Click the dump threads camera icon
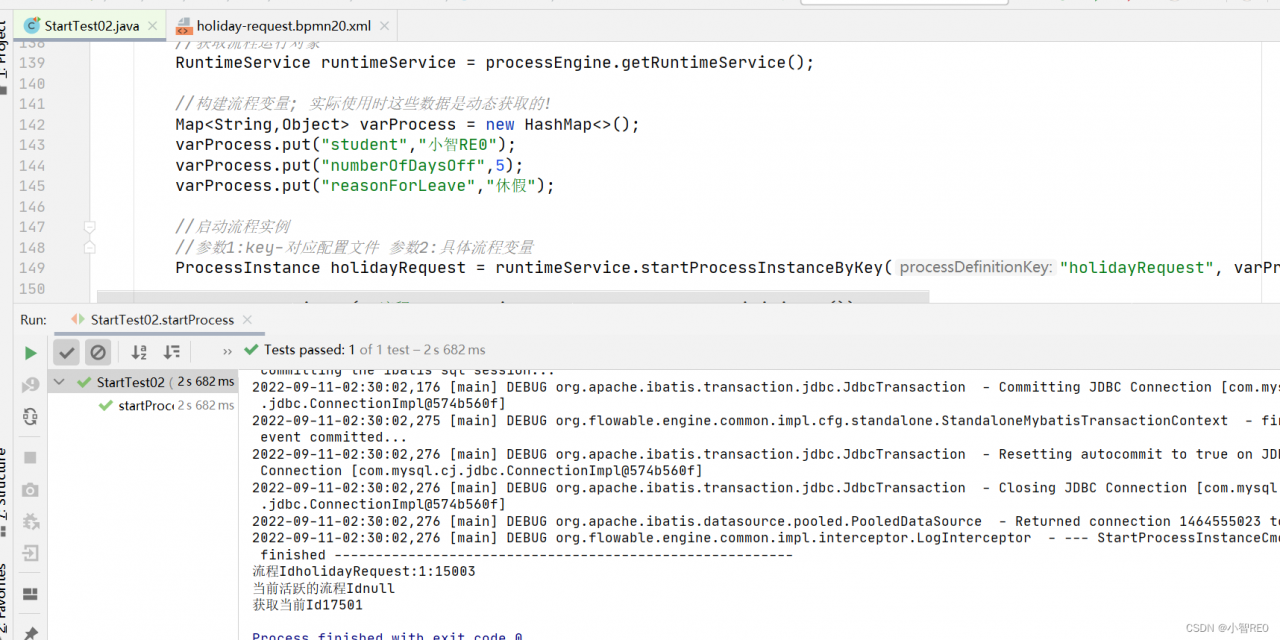 pos(31,489)
